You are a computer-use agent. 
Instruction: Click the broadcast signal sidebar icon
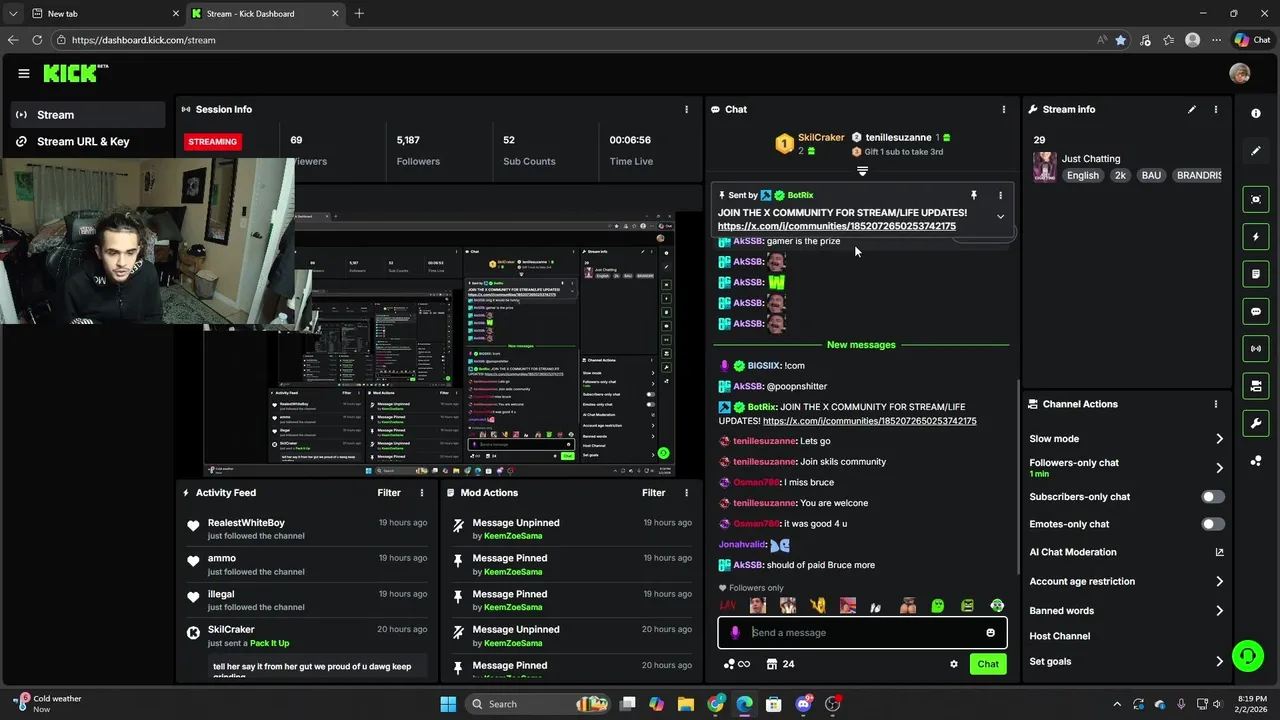pyautogui.click(x=1256, y=348)
